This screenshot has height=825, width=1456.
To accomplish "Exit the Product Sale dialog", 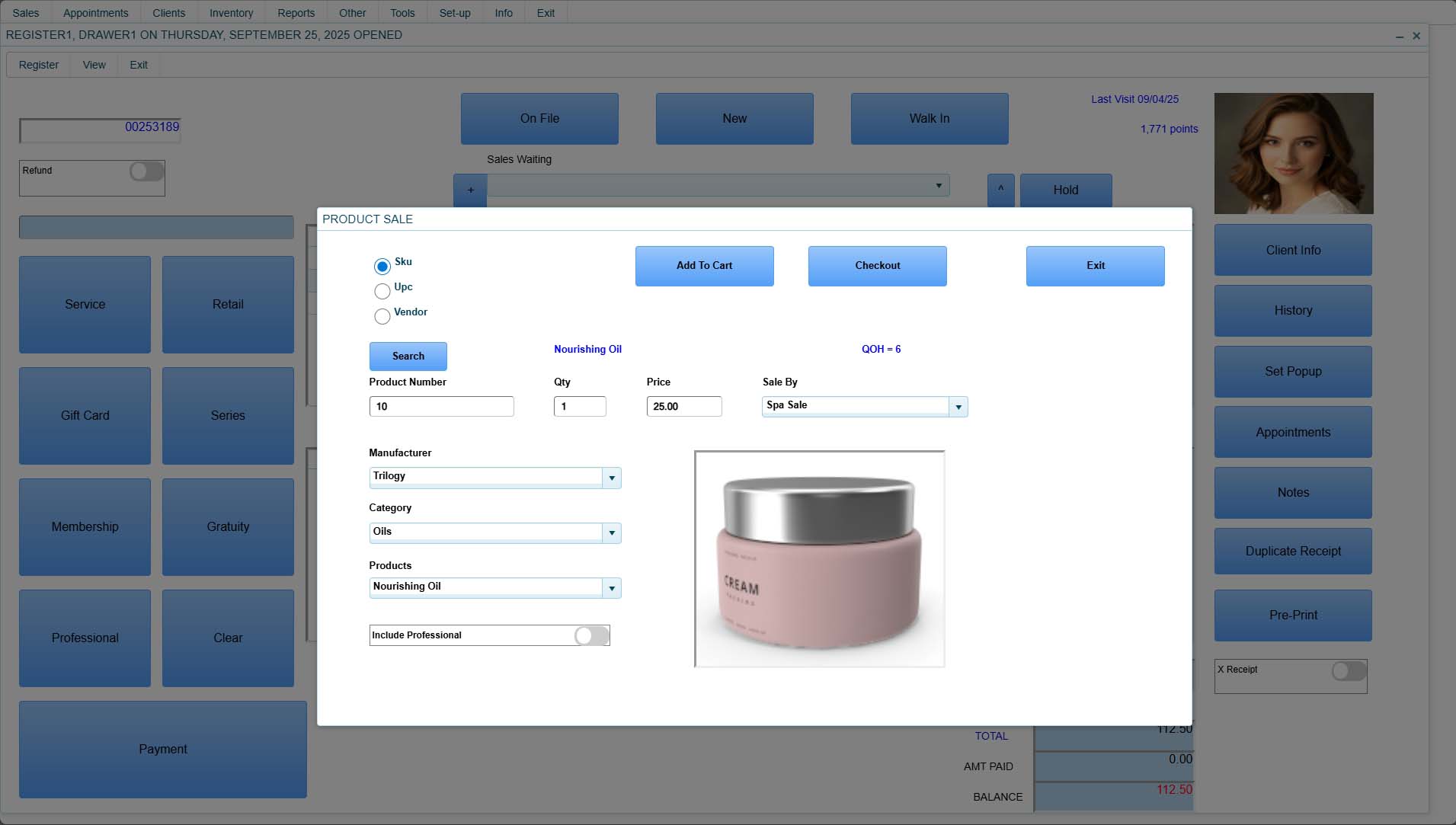I will (1095, 266).
